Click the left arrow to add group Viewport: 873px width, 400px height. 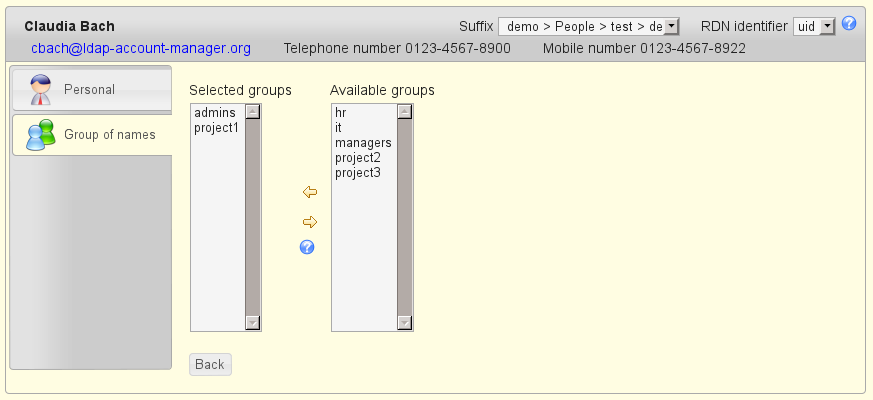coord(309,192)
